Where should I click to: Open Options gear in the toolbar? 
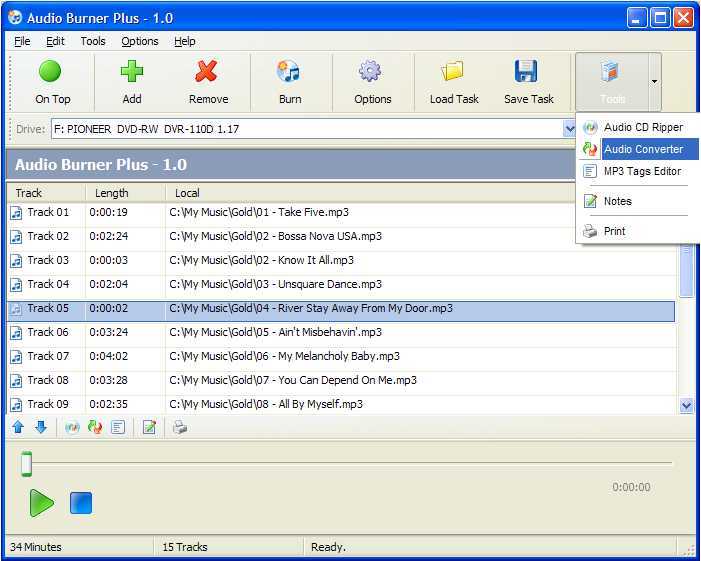coord(370,71)
